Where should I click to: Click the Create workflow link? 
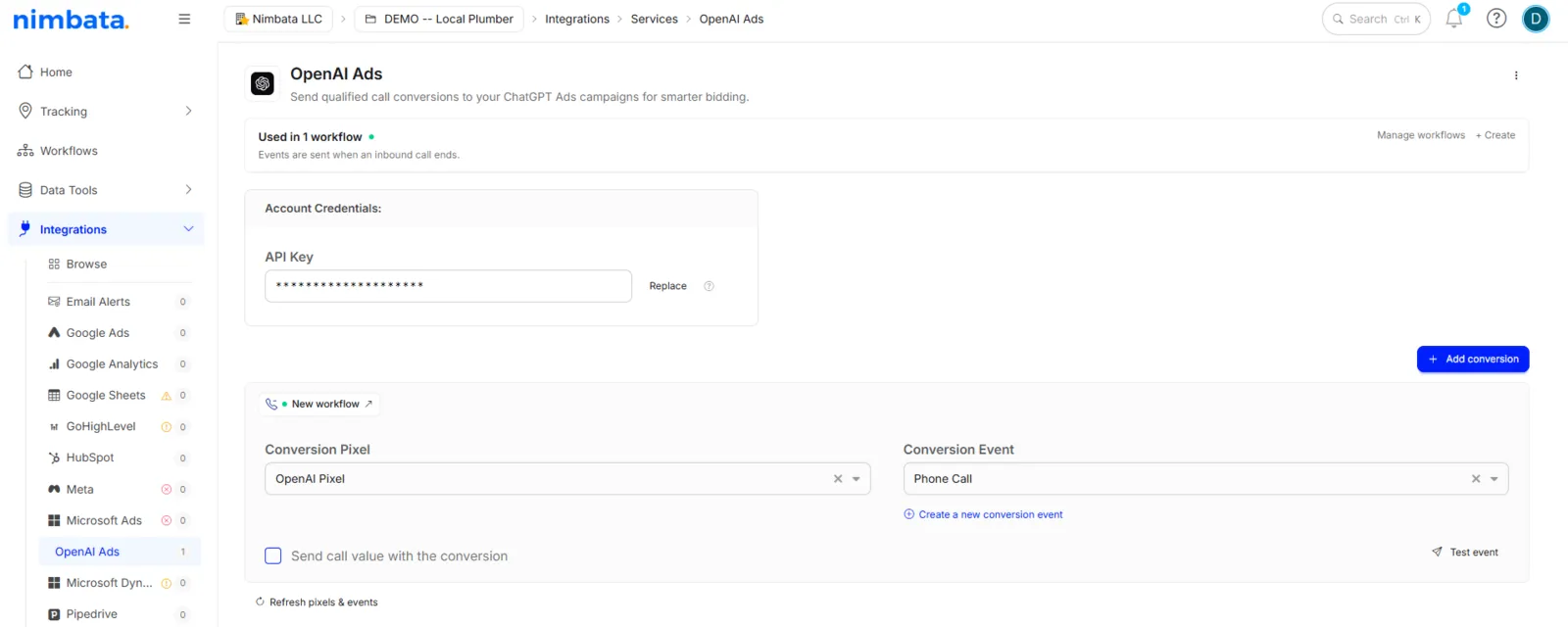1495,135
